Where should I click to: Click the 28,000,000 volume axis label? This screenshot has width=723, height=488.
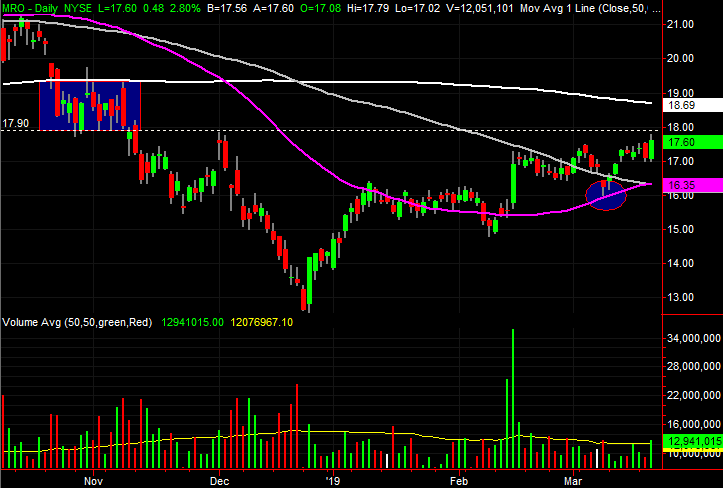(693, 366)
